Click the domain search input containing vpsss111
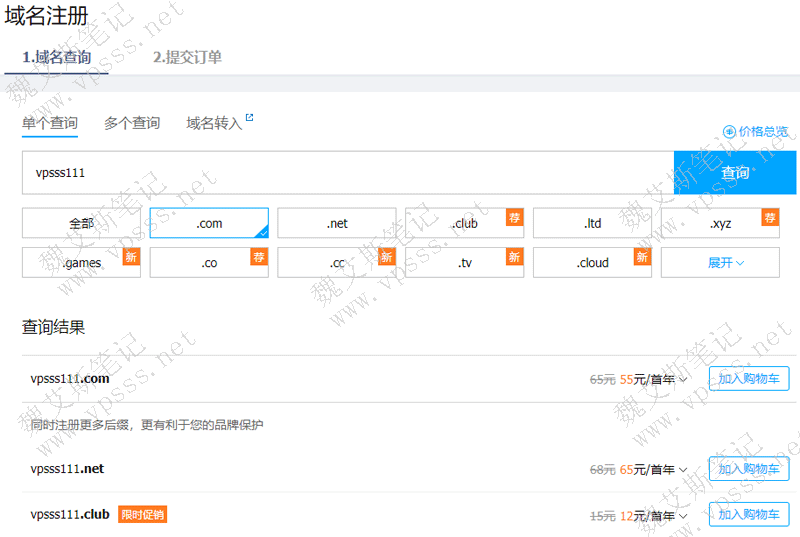 pos(347,173)
